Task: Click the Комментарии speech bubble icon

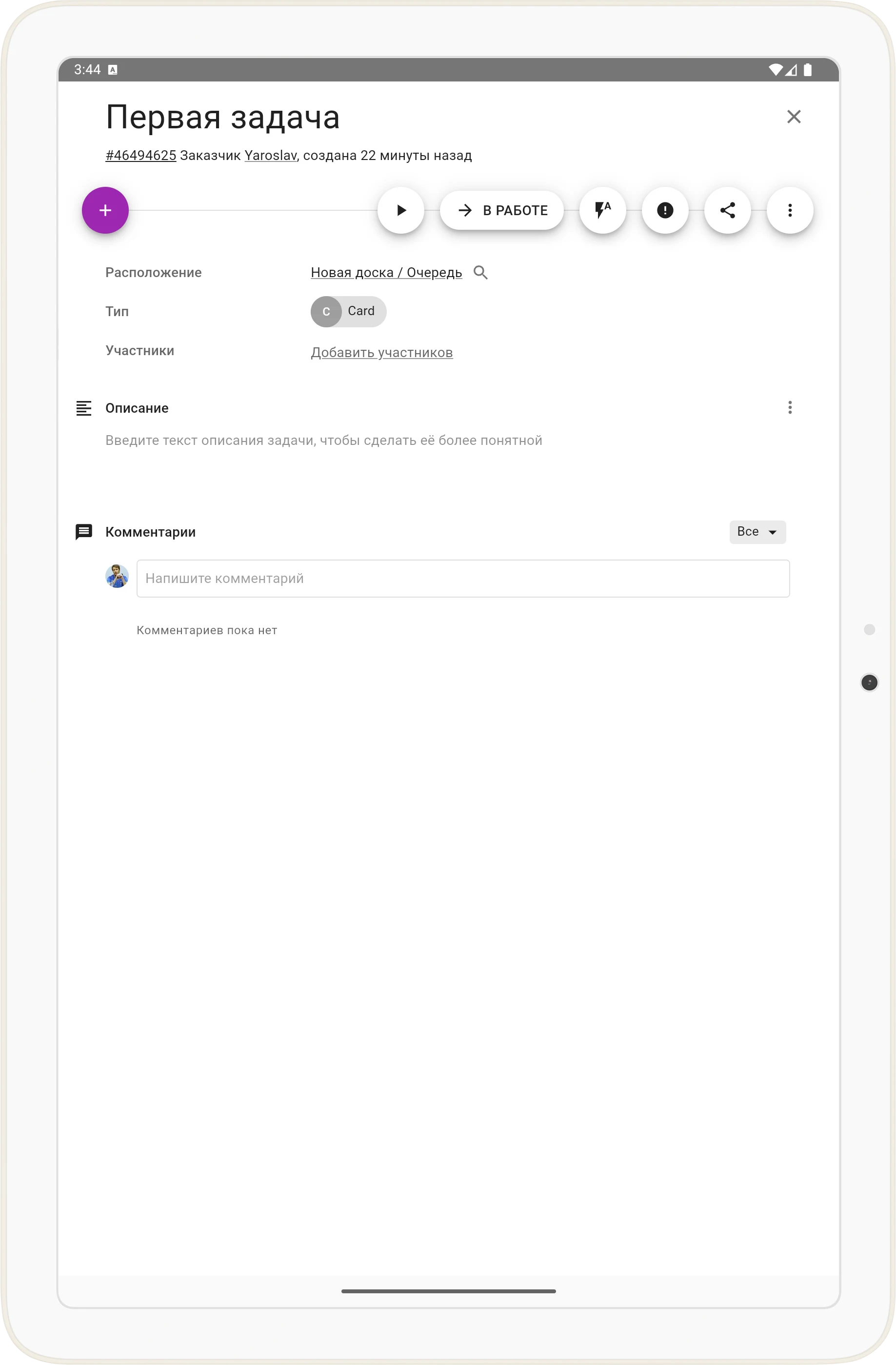Action: [x=84, y=532]
